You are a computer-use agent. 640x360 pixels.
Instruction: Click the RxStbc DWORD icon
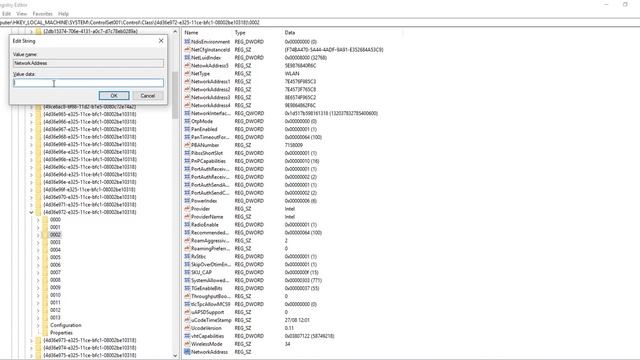pos(187,256)
